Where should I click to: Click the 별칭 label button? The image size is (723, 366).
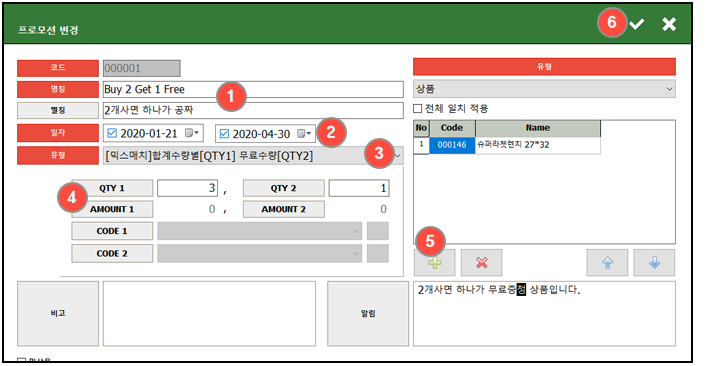(58, 111)
